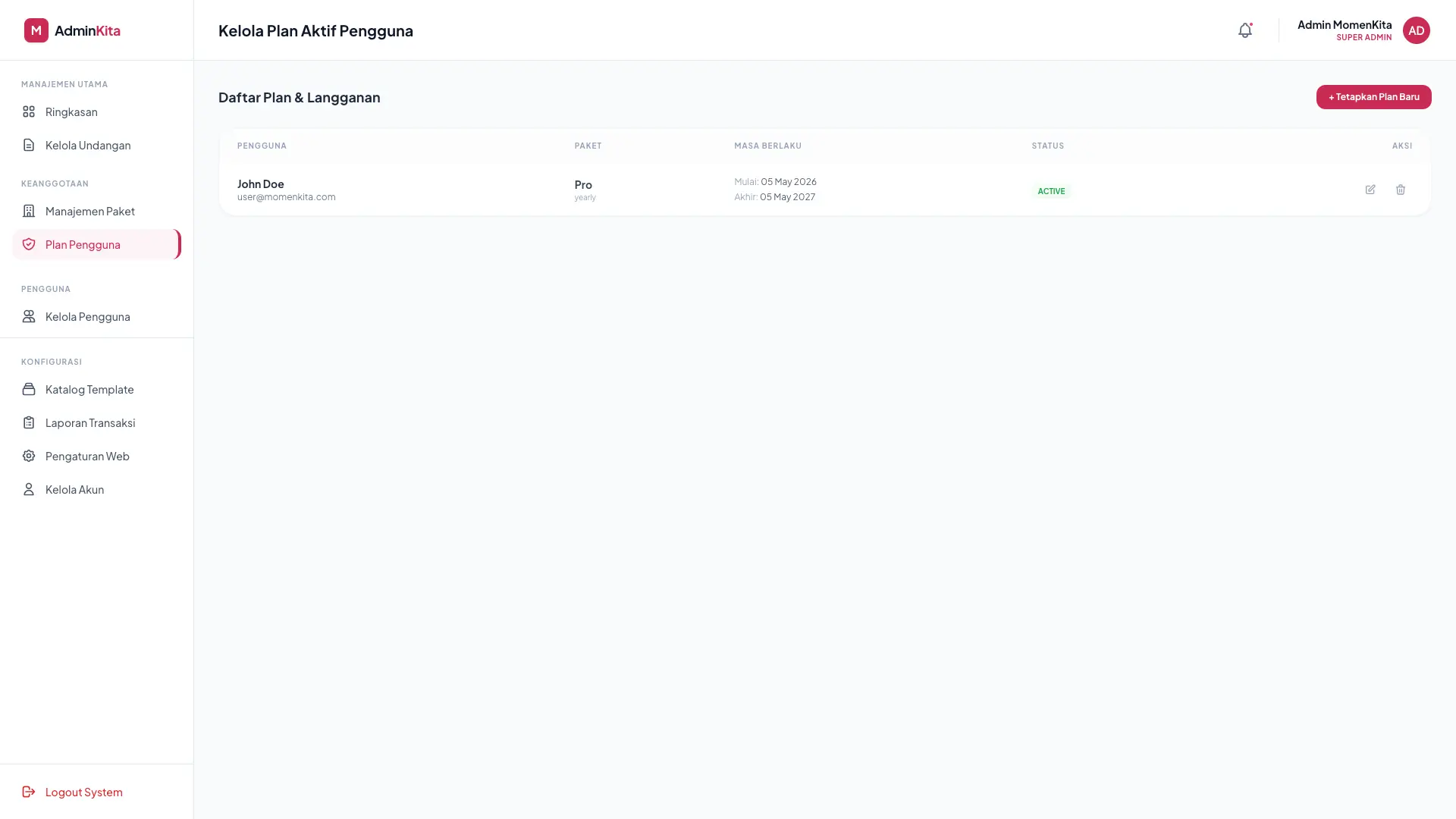Click the AD profile avatar
Viewport: 1456px width, 819px height.
click(x=1416, y=30)
